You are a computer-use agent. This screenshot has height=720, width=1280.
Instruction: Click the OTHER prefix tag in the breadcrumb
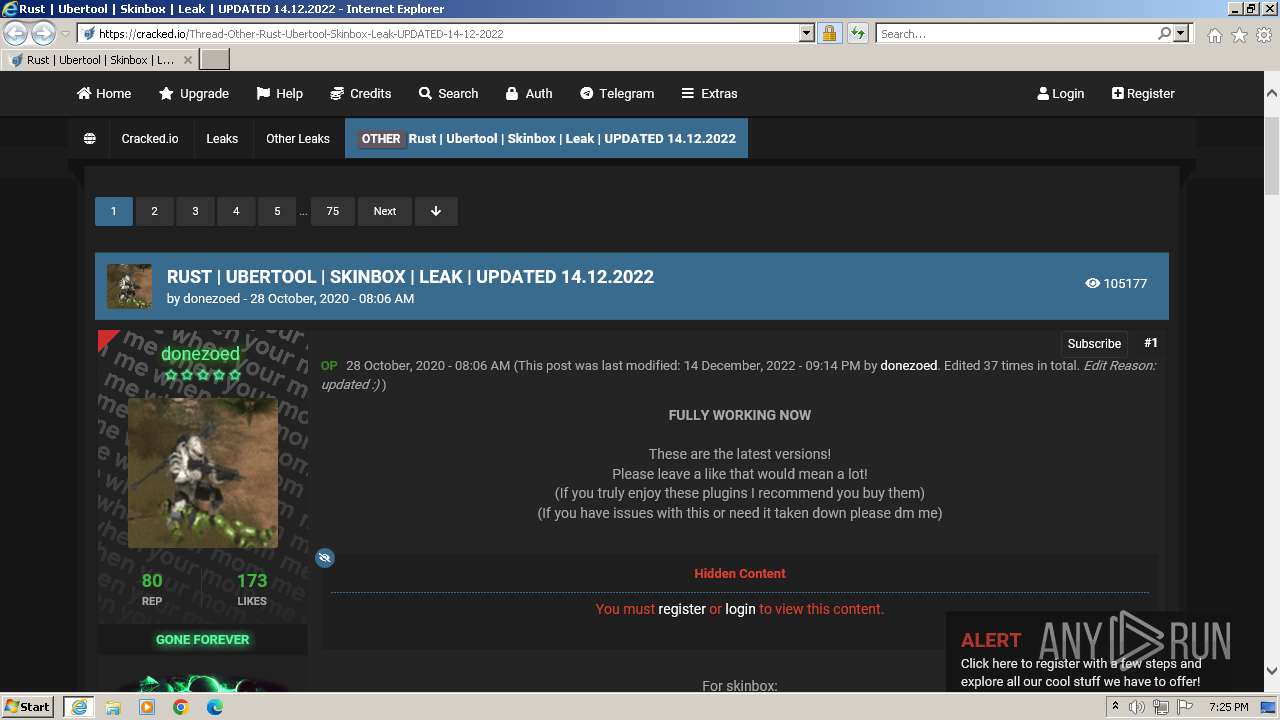[381, 139]
